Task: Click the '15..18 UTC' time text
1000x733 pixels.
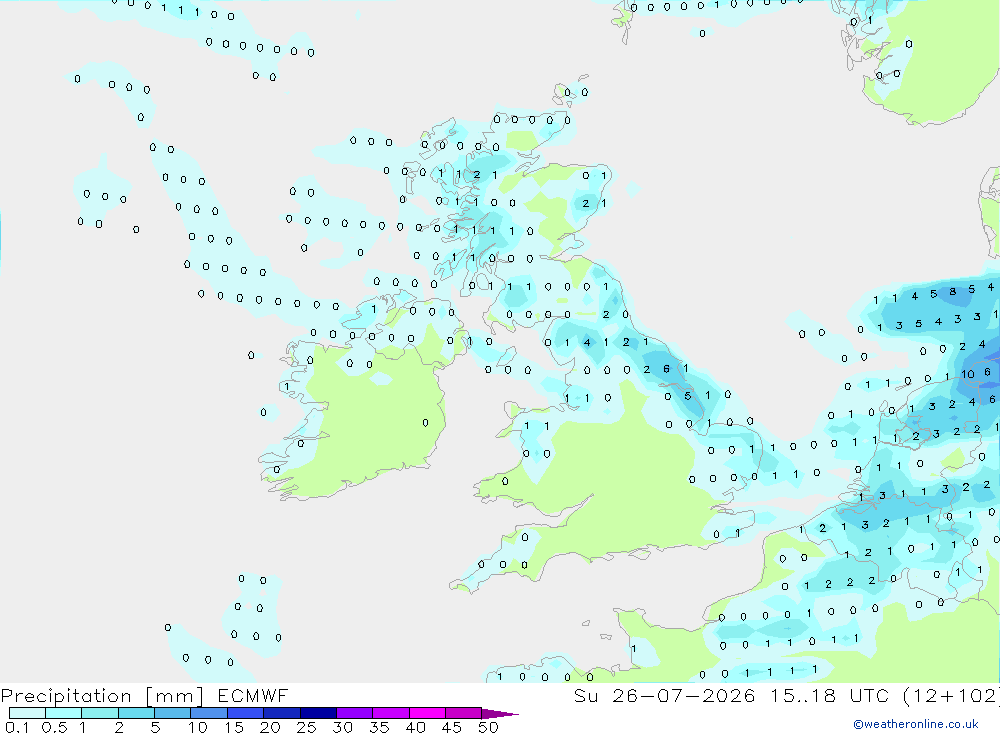Action: pyautogui.click(x=830, y=695)
